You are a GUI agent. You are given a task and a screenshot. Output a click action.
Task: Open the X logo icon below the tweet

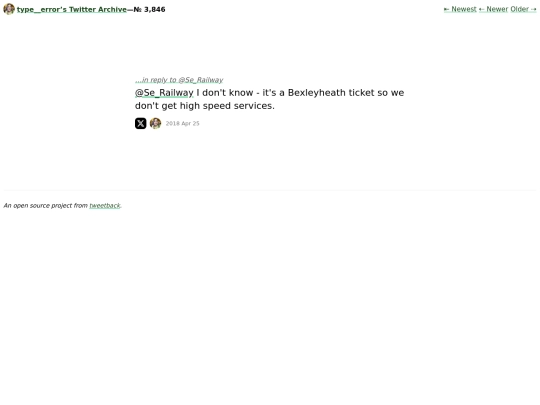pyautogui.click(x=141, y=123)
